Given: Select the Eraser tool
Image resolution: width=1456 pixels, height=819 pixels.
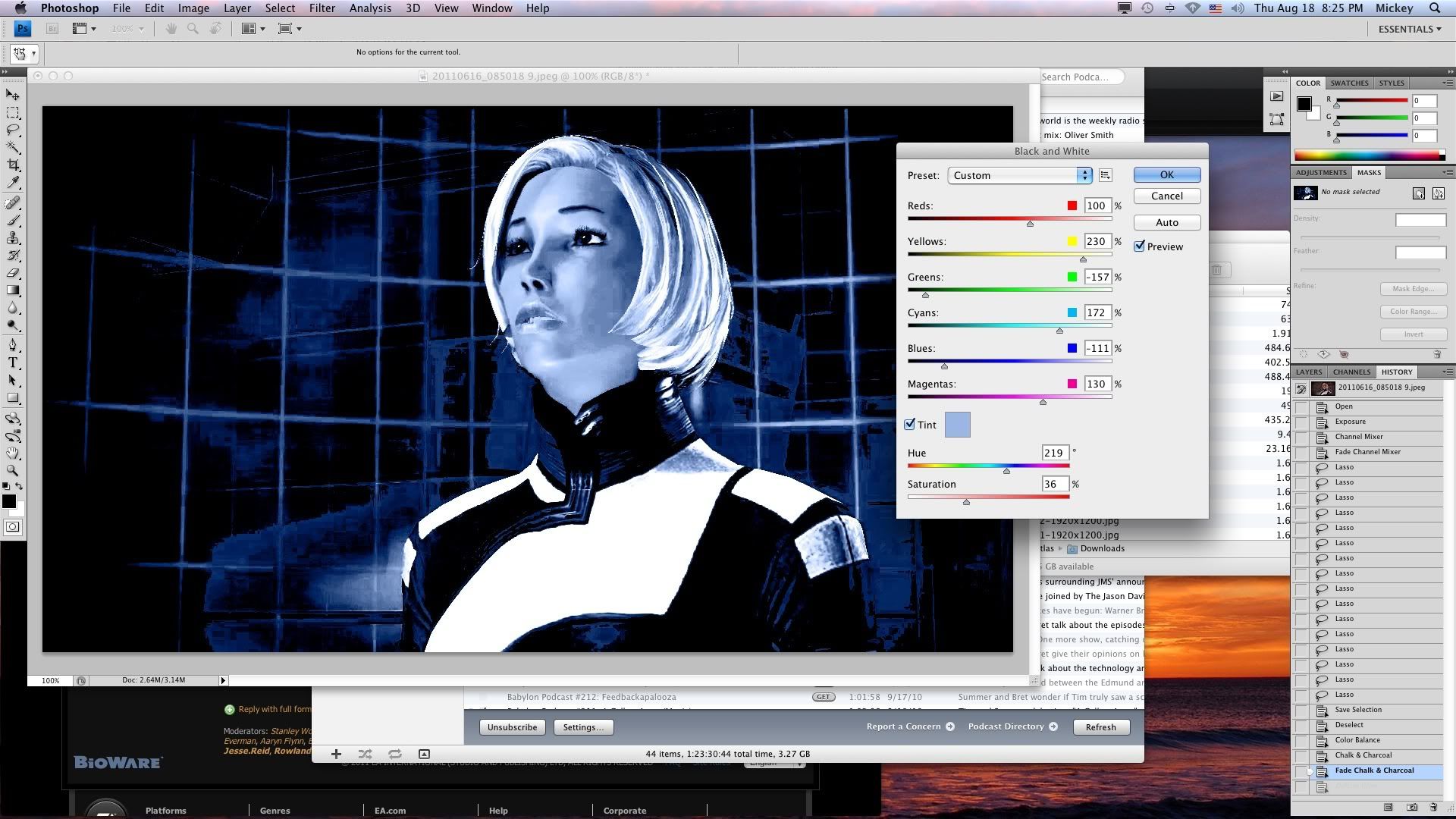Looking at the screenshot, I should 13,273.
